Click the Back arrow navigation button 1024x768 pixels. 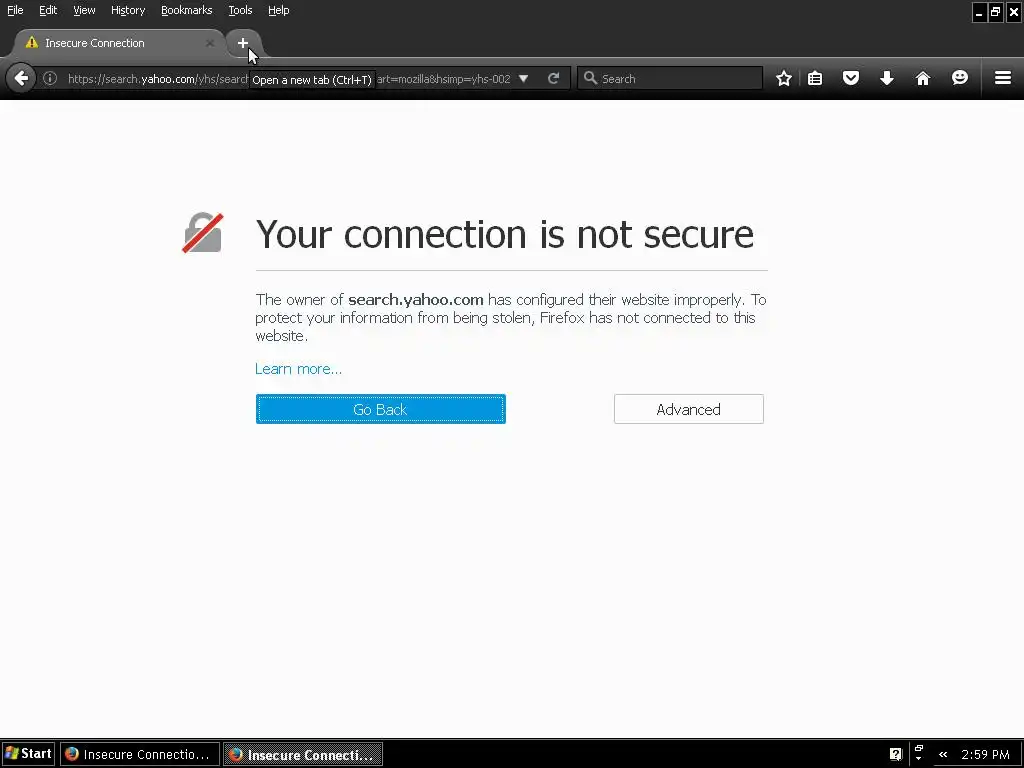coord(21,78)
